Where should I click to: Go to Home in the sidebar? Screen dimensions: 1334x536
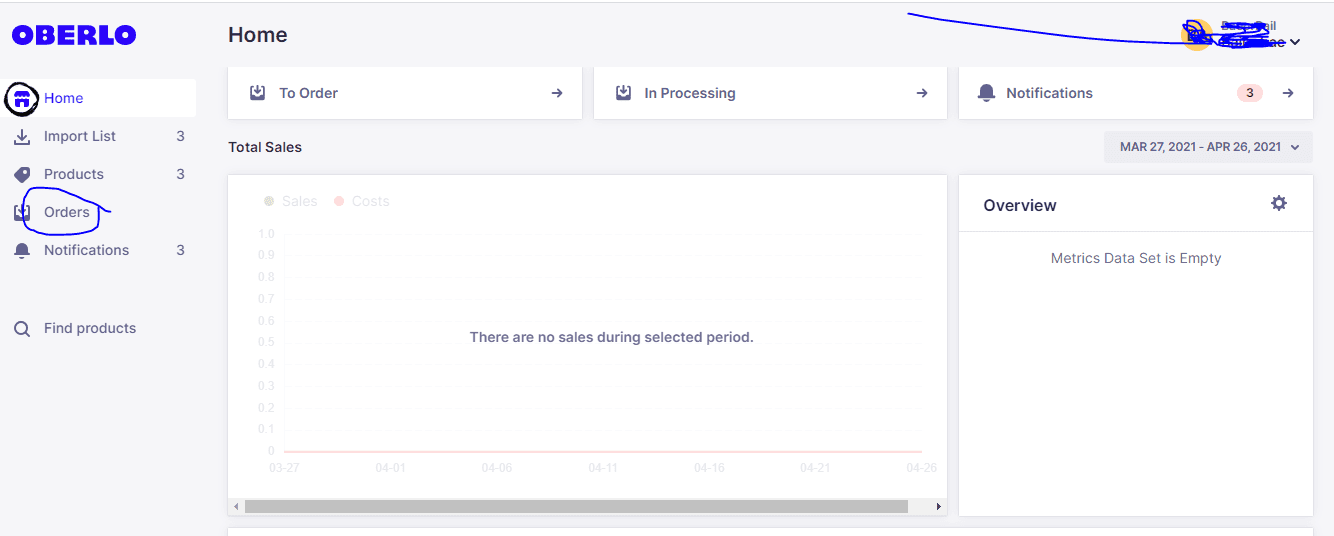point(100,98)
